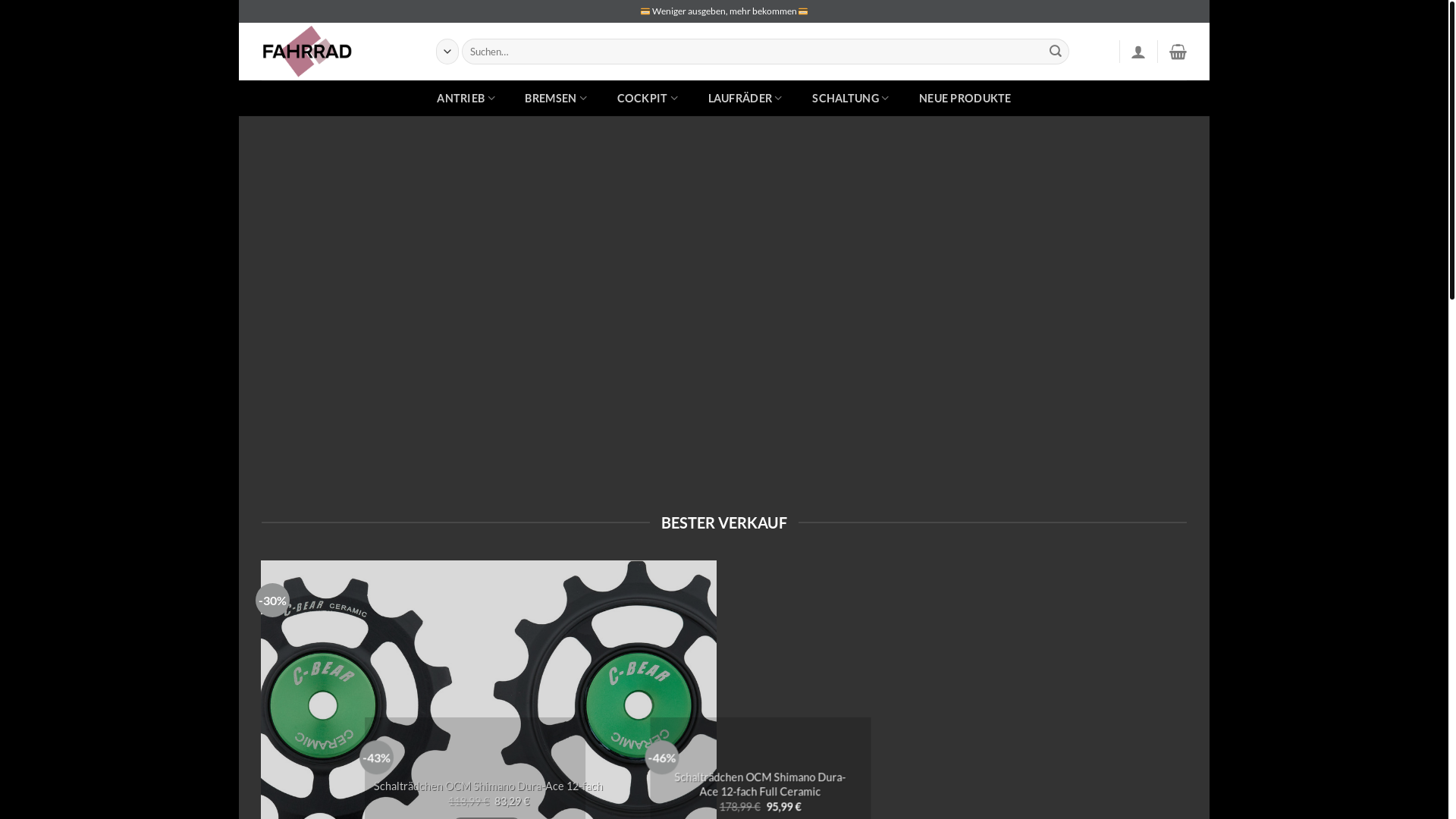Select the -46% discount badge

661,758
